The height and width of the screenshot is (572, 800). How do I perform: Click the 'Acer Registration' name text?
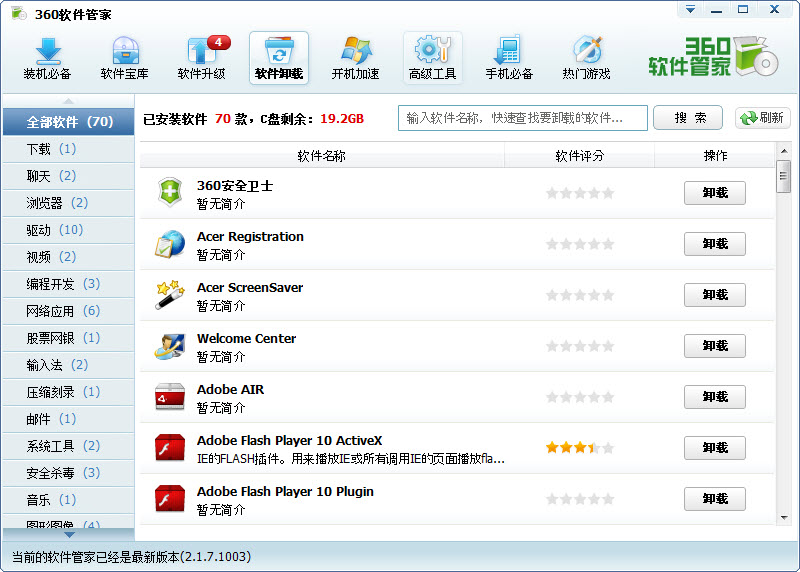[x=250, y=237]
